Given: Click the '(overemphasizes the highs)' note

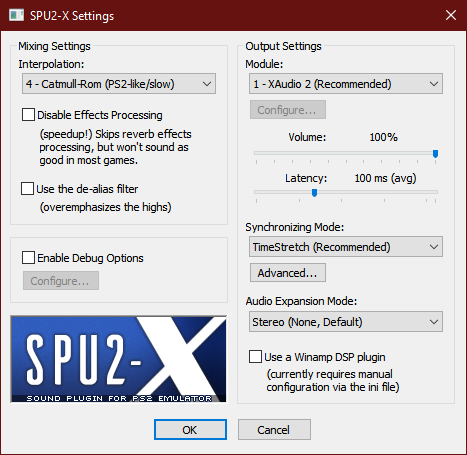Looking at the screenshot, I should click(x=105, y=207).
